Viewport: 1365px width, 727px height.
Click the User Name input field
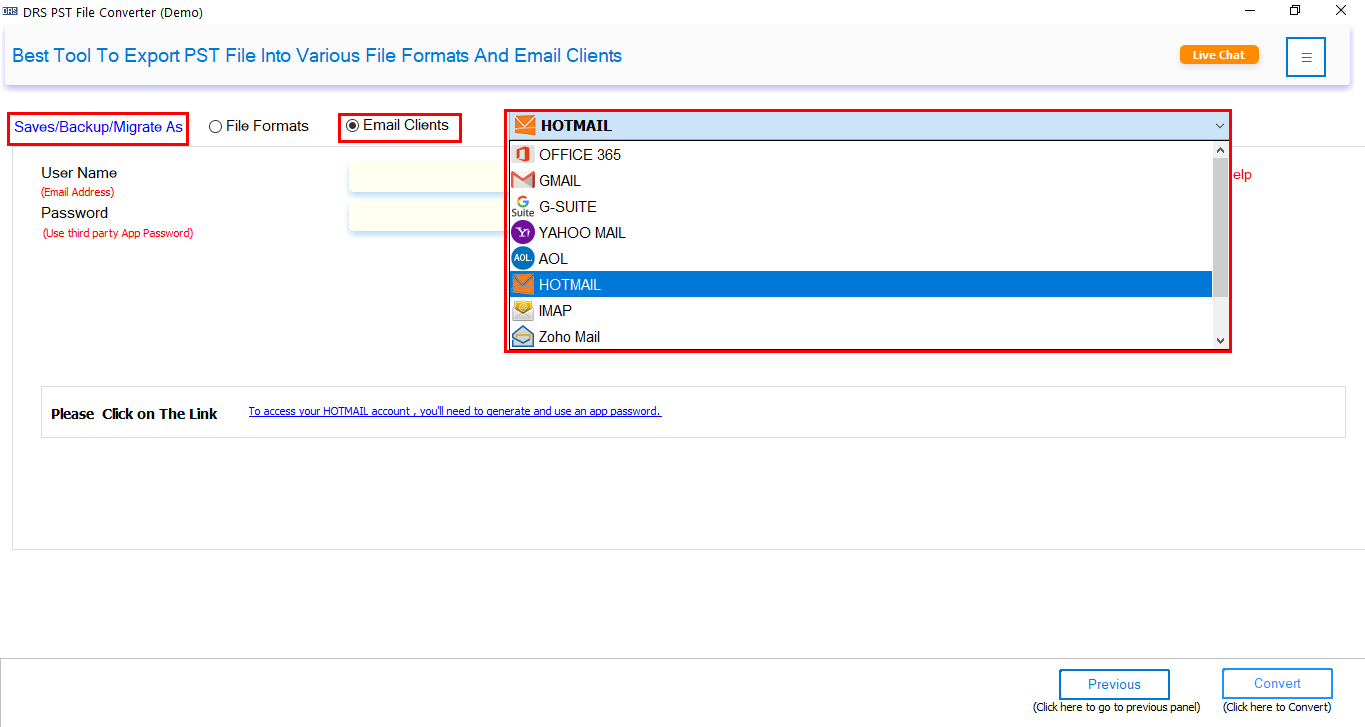[x=428, y=177]
